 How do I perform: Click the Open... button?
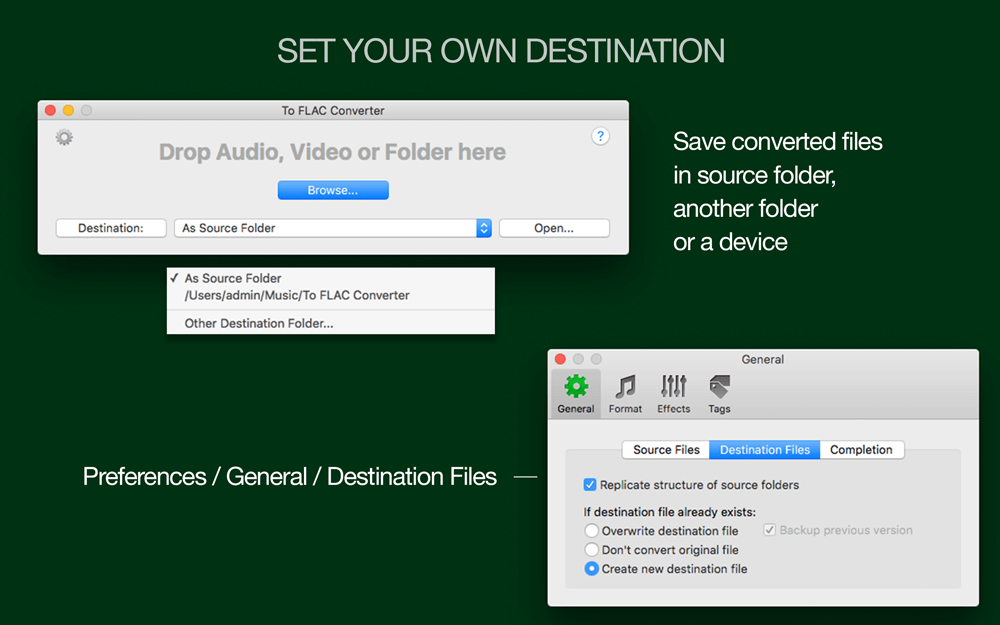tap(554, 228)
